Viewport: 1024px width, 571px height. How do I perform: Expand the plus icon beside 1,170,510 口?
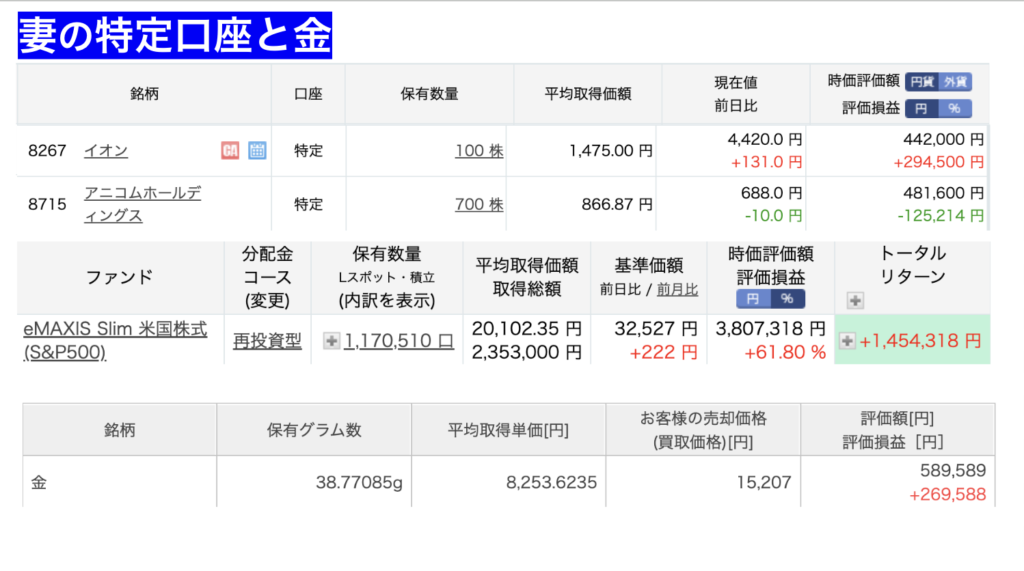(x=331, y=340)
